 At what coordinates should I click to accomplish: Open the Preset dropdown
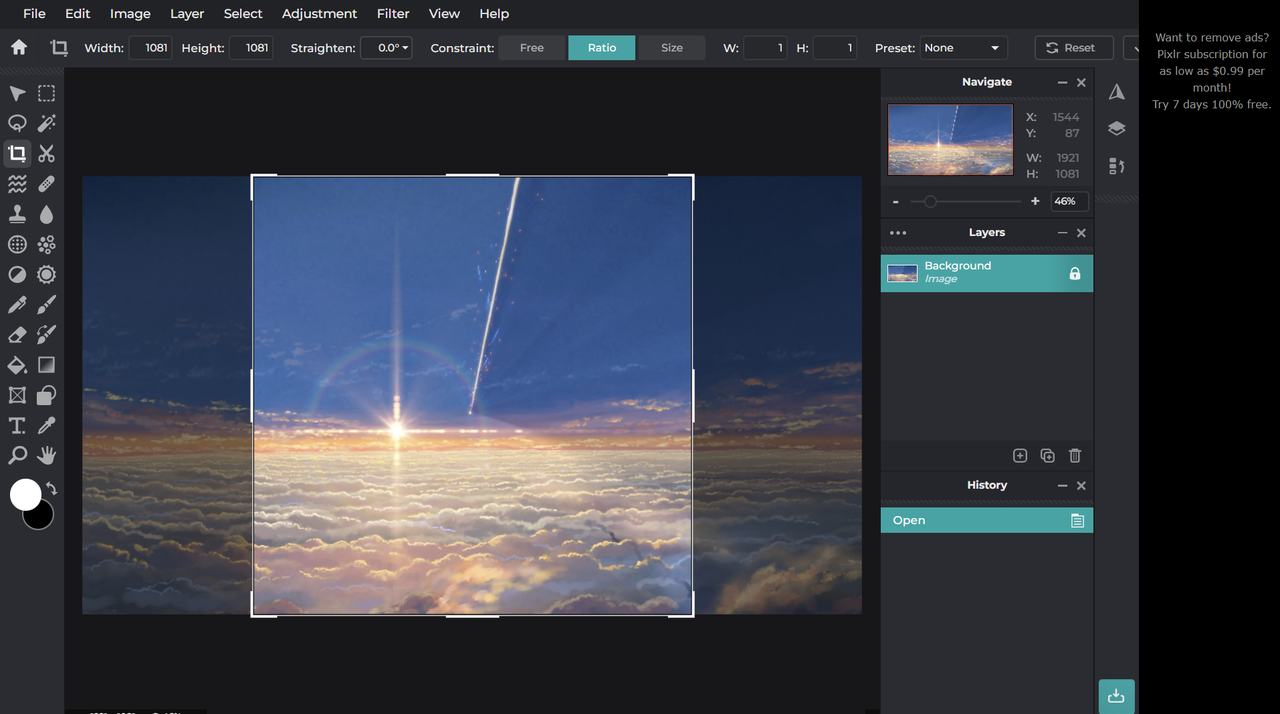[962, 48]
